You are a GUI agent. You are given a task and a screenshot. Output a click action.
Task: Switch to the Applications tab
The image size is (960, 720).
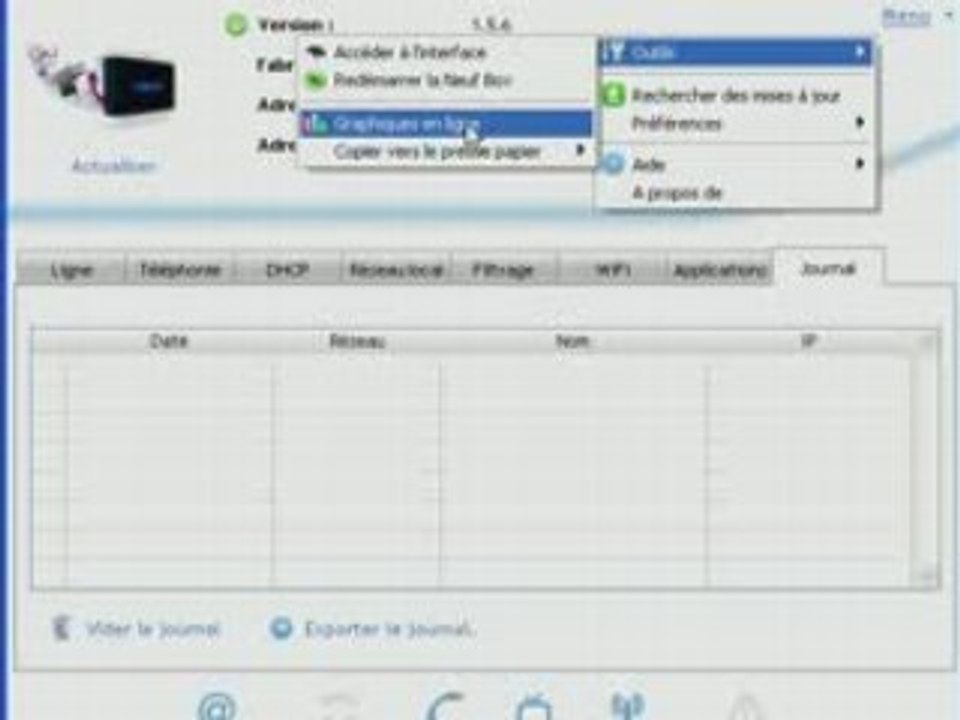(x=719, y=269)
